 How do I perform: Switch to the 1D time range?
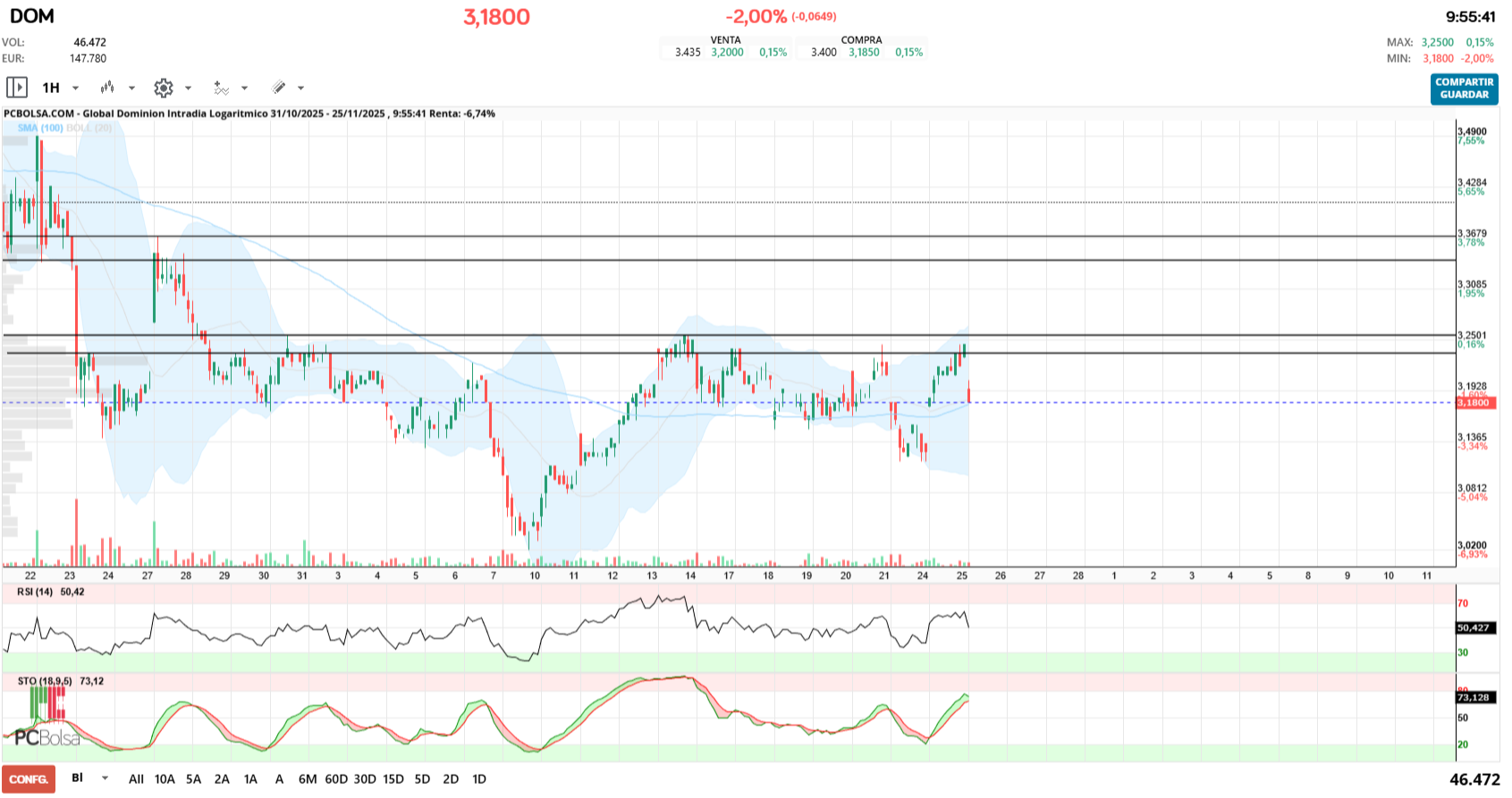click(479, 779)
